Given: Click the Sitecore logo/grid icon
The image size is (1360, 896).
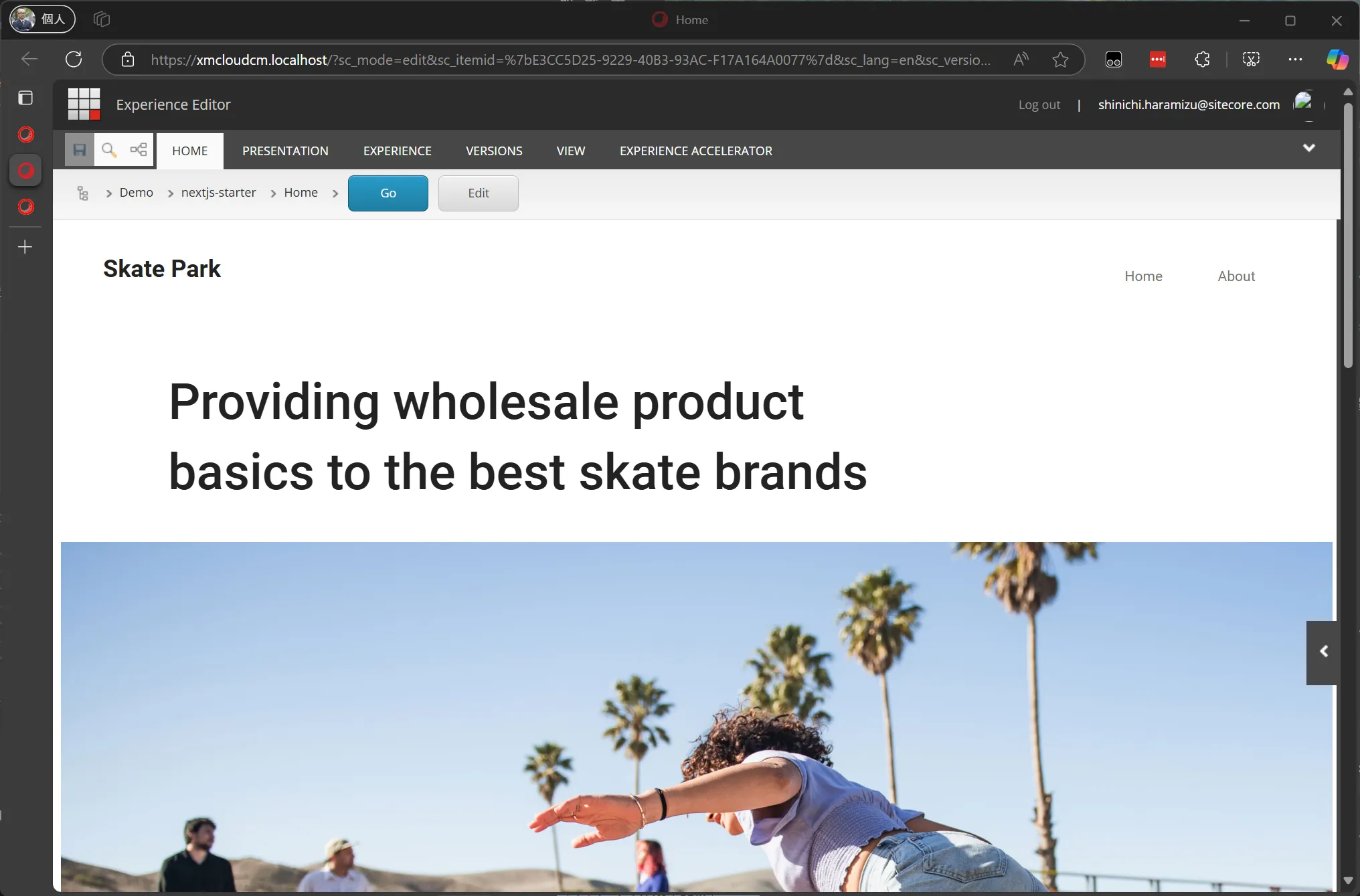Looking at the screenshot, I should 83,104.
